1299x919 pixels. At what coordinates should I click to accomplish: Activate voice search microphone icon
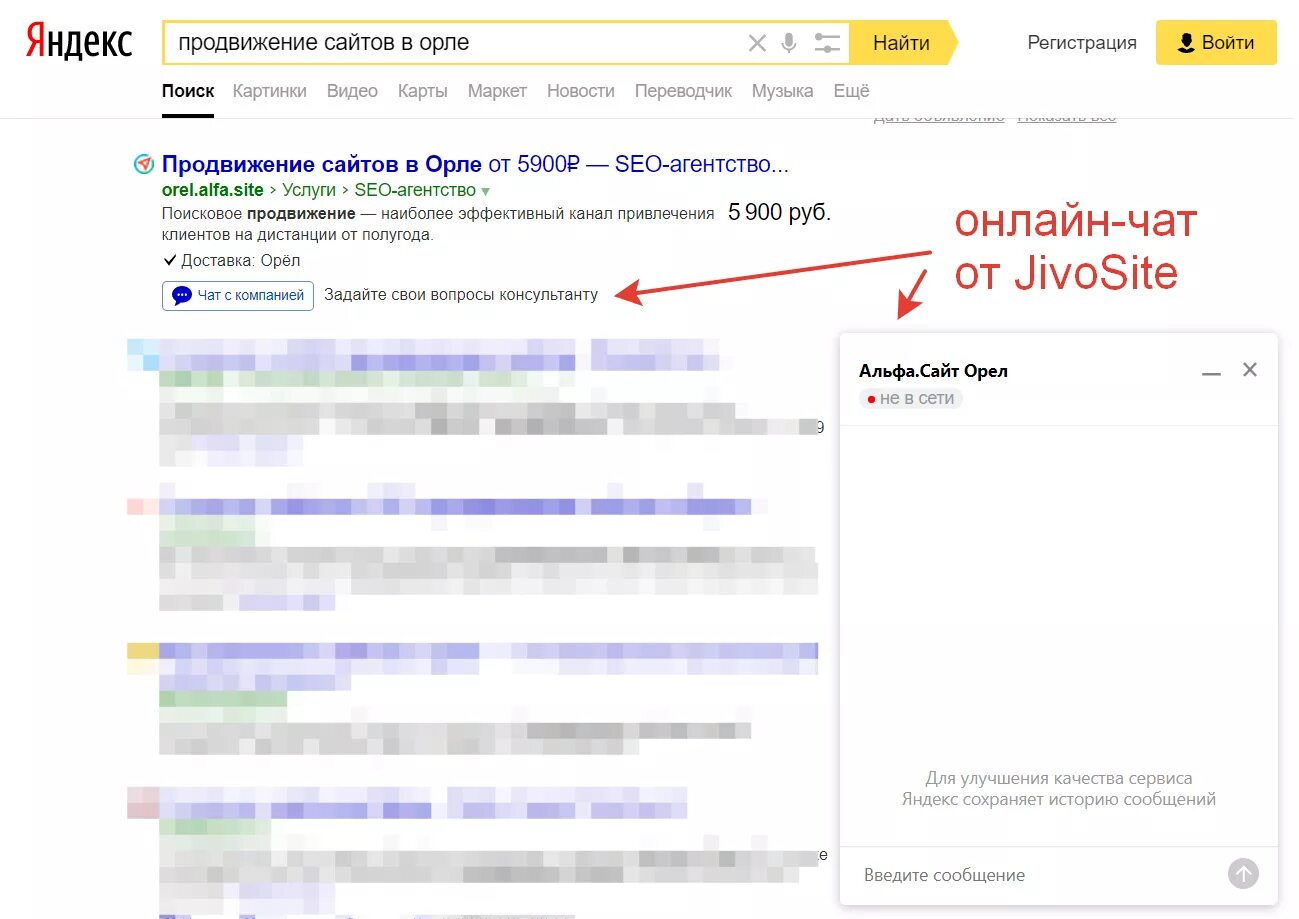(x=789, y=43)
